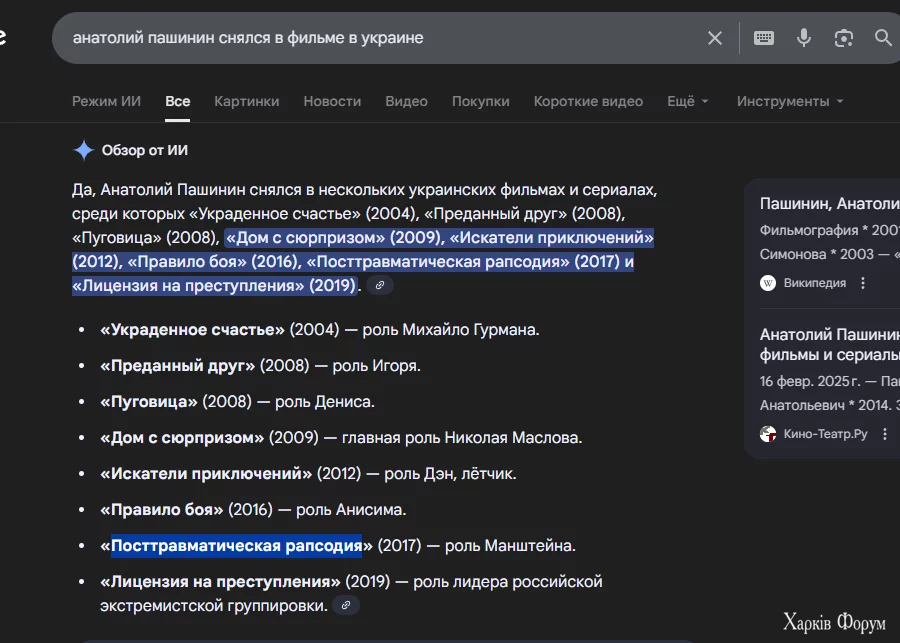Click the magnifying glass search icon
The image size is (900, 643).
coord(883,38)
